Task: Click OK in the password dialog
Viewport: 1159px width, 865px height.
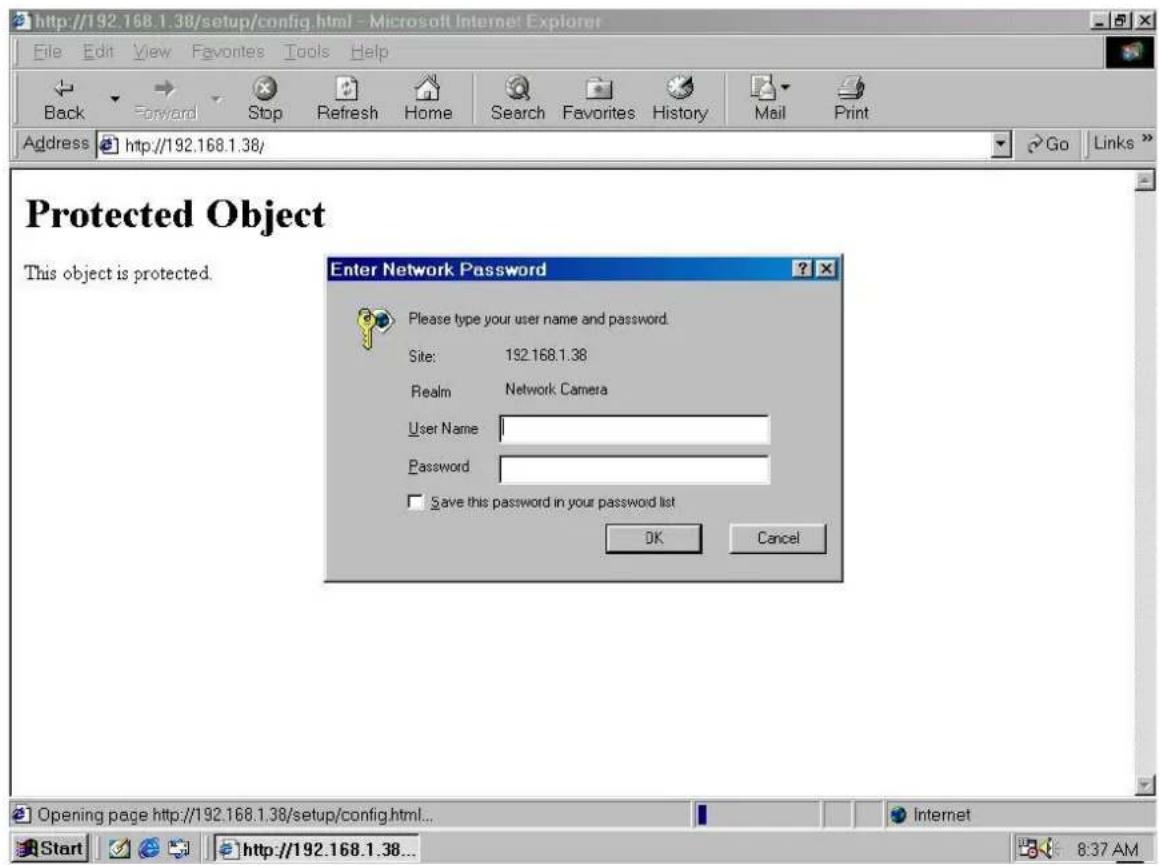Action: (x=653, y=538)
